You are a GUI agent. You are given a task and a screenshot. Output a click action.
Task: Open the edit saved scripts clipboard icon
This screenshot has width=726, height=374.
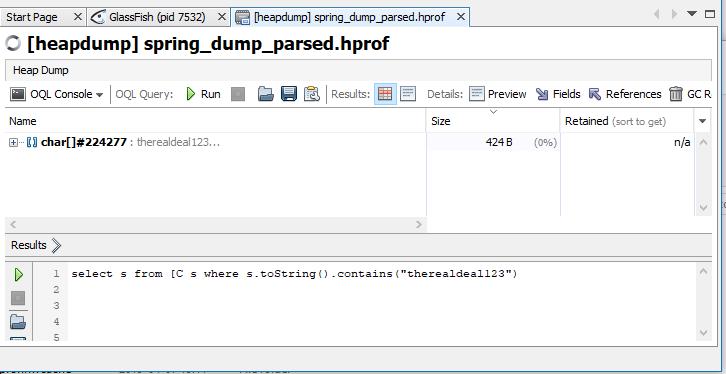click(x=312, y=94)
